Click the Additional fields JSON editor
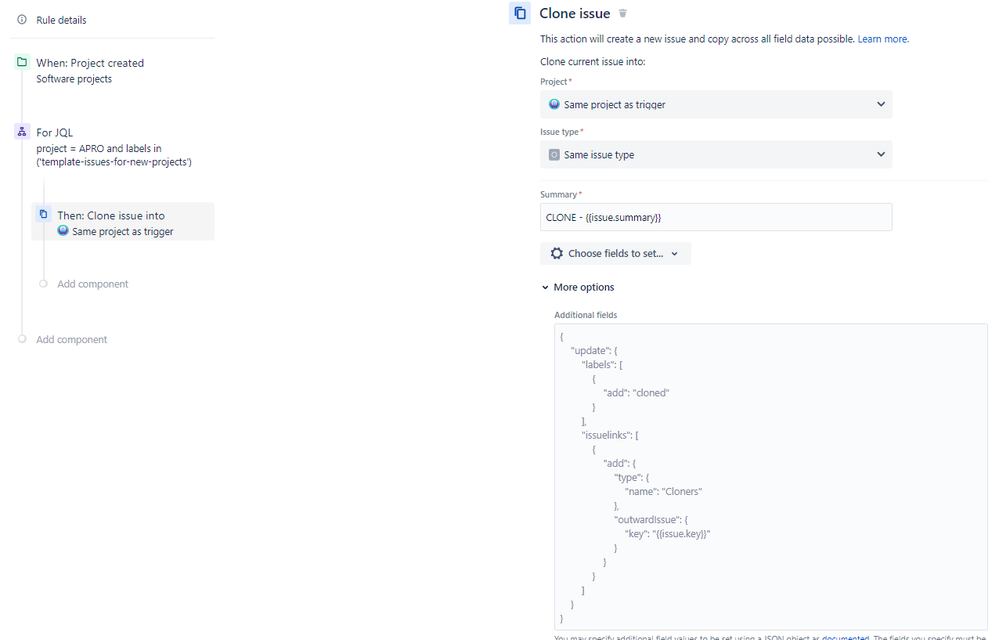Screen dimensions: 999x640 click(770, 470)
